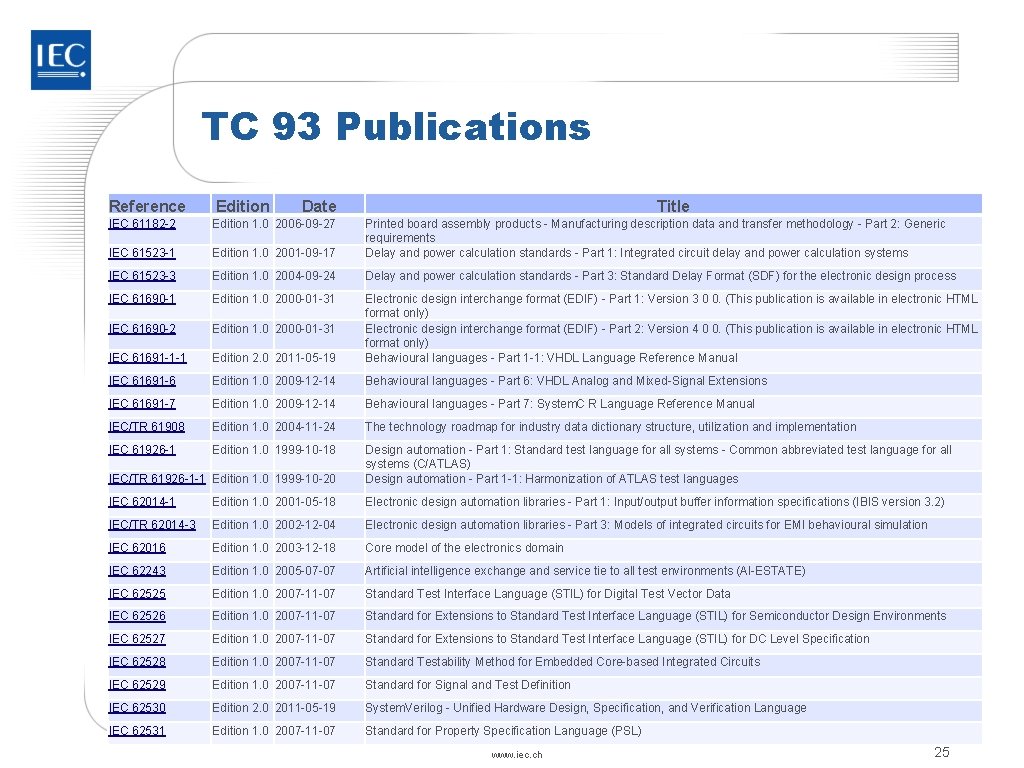The width and height of the screenshot is (1024, 768).
Task: Click date 2004-11-24
Action: (305, 427)
